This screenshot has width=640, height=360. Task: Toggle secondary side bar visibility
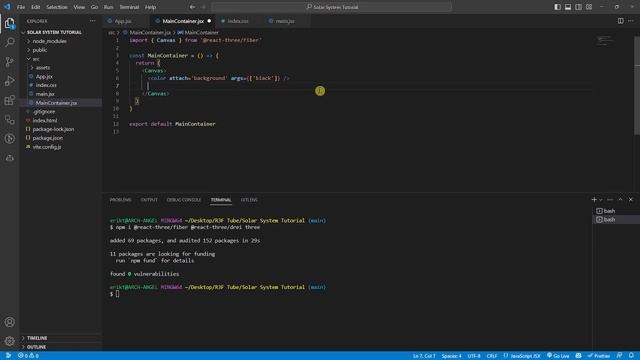click(578, 7)
